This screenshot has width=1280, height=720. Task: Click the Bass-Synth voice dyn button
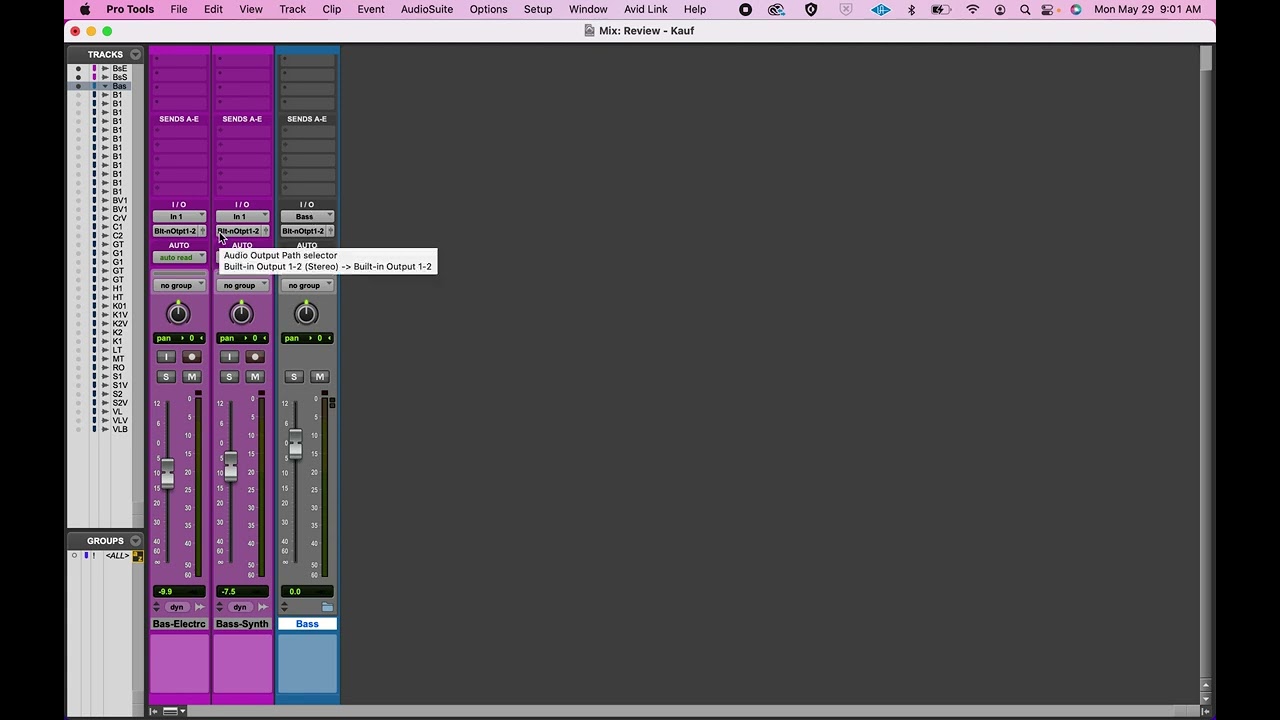(240, 607)
